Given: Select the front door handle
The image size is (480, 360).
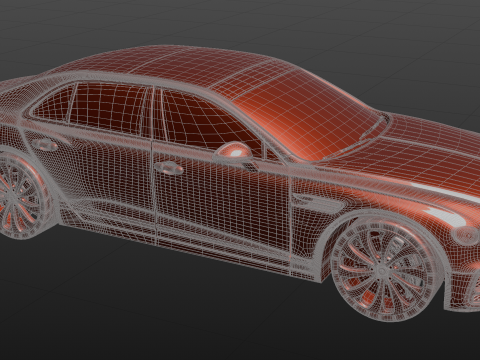Looking at the screenshot, I should click(169, 168).
